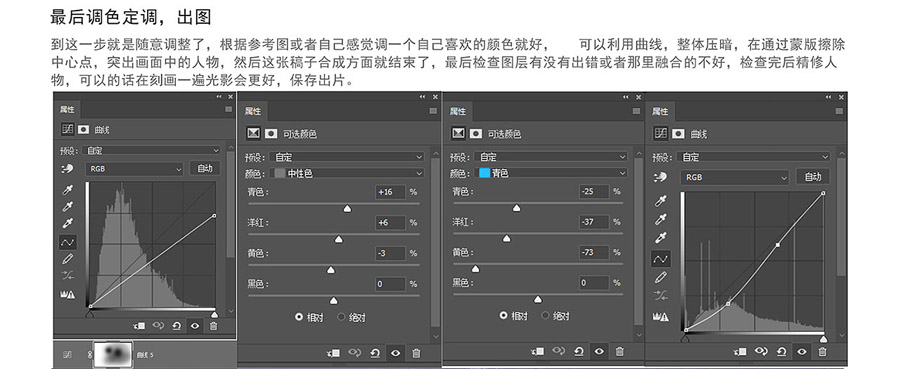Select 相对 radio in 青色 color panel

click(x=503, y=316)
